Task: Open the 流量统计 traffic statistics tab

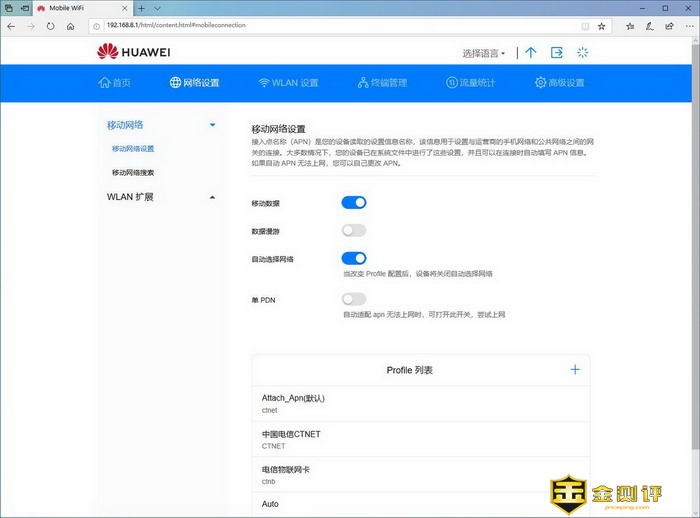Action: point(470,83)
